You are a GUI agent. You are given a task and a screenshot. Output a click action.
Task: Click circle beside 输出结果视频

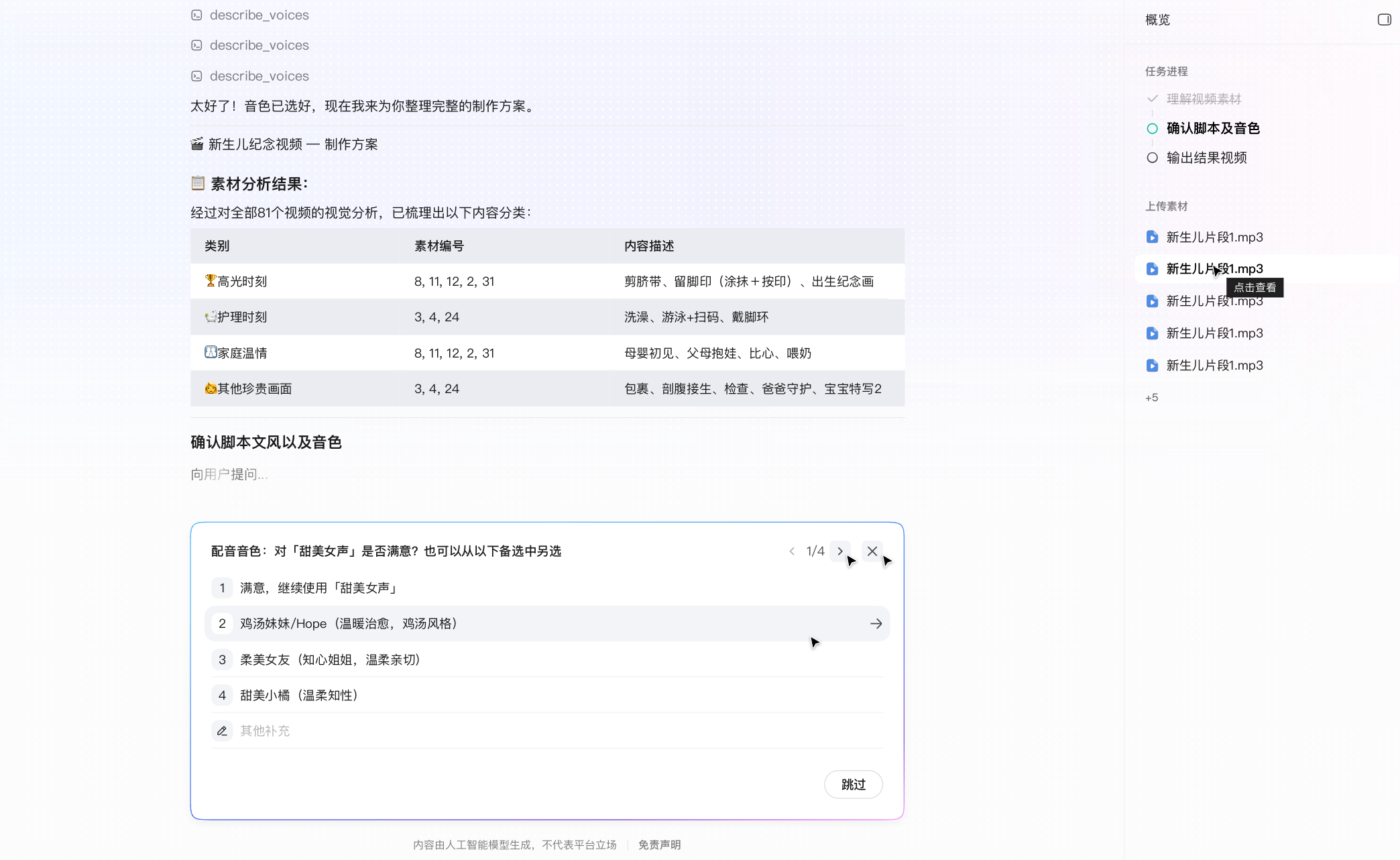point(1152,158)
